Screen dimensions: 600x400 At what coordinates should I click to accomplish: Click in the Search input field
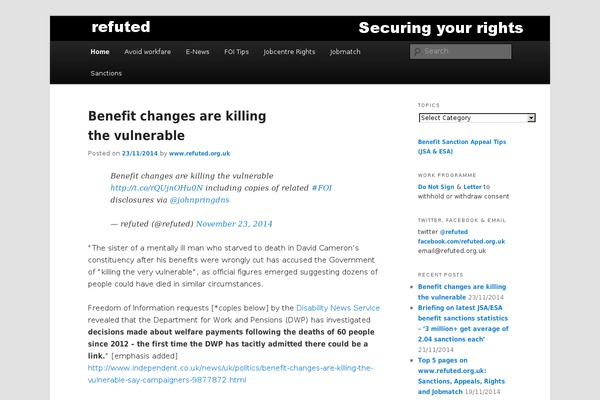(465, 51)
